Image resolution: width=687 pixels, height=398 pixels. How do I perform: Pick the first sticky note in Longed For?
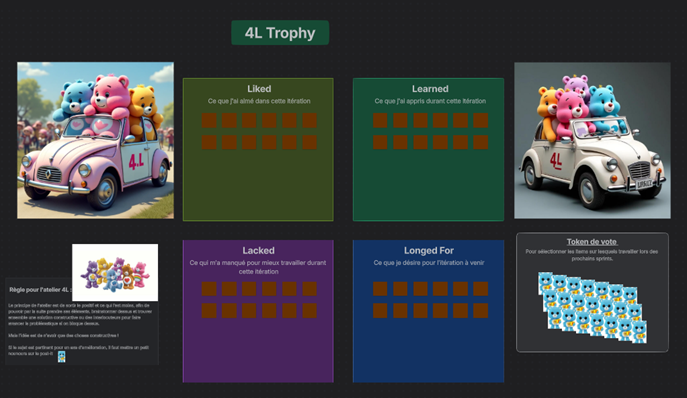point(380,289)
